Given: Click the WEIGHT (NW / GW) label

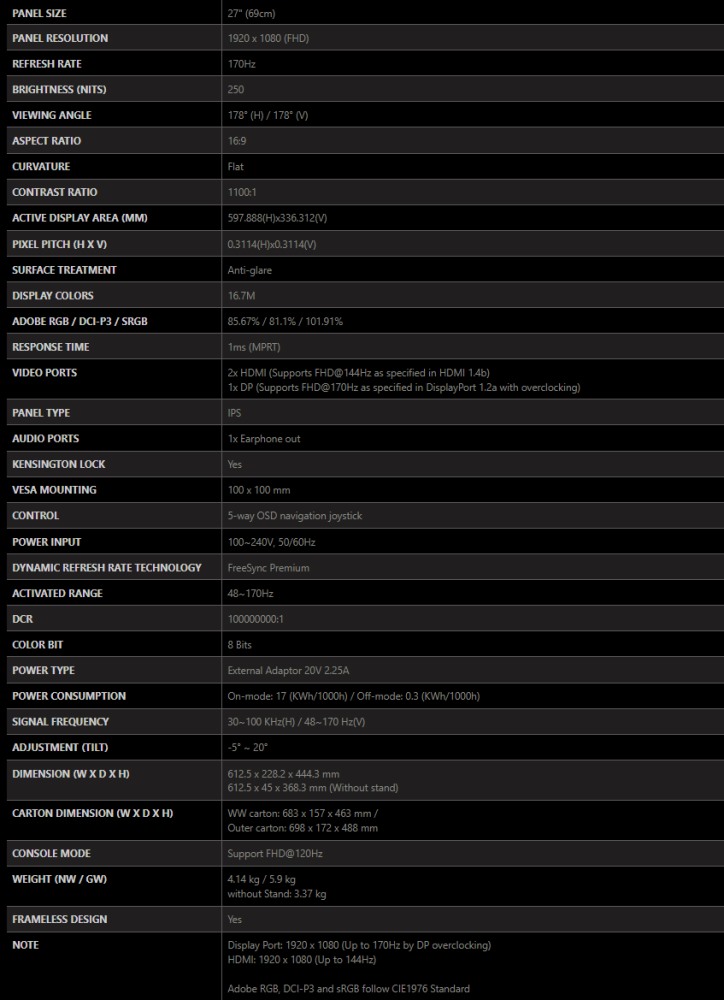Looking at the screenshot, I should pos(59,879).
